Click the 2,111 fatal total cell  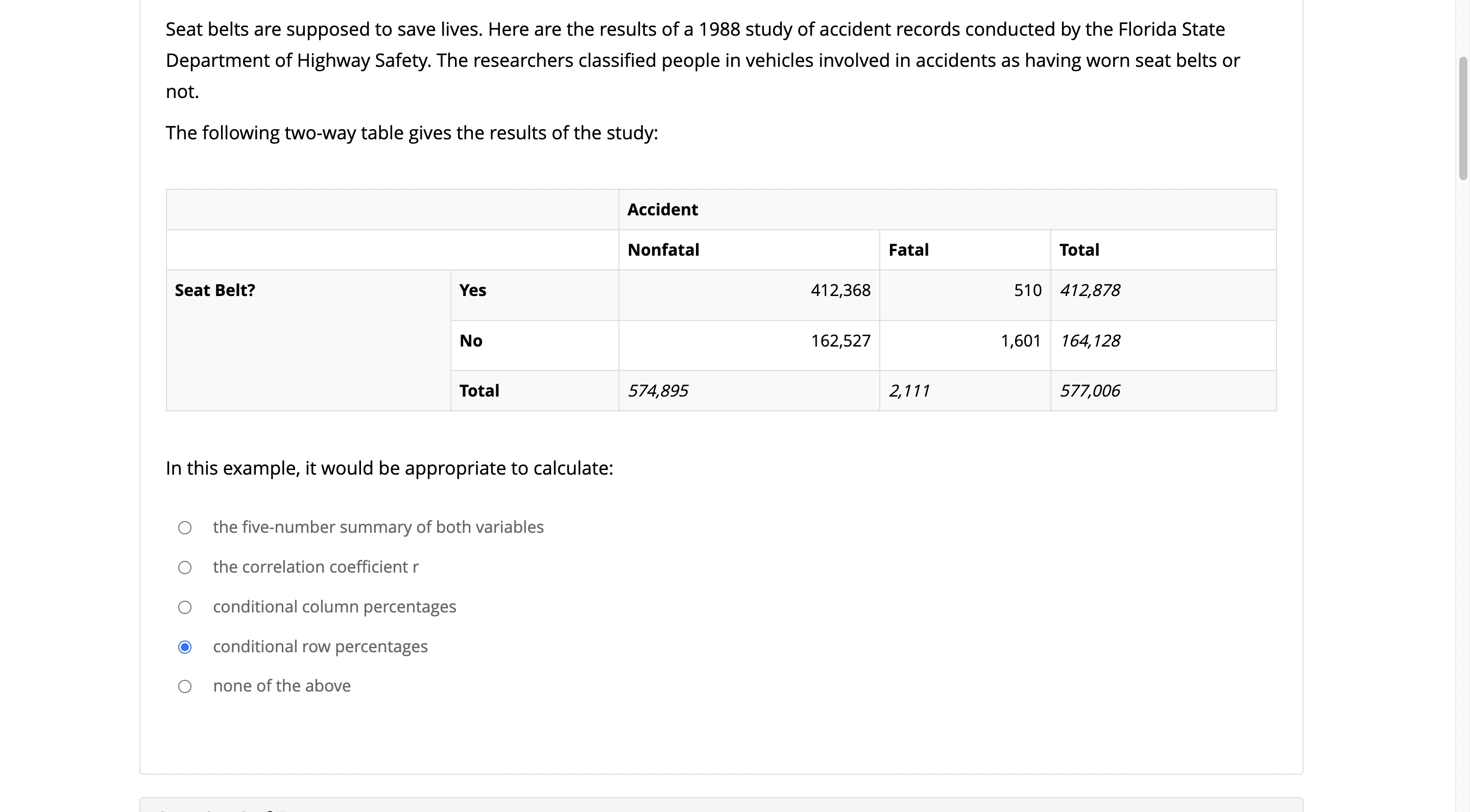click(x=965, y=390)
